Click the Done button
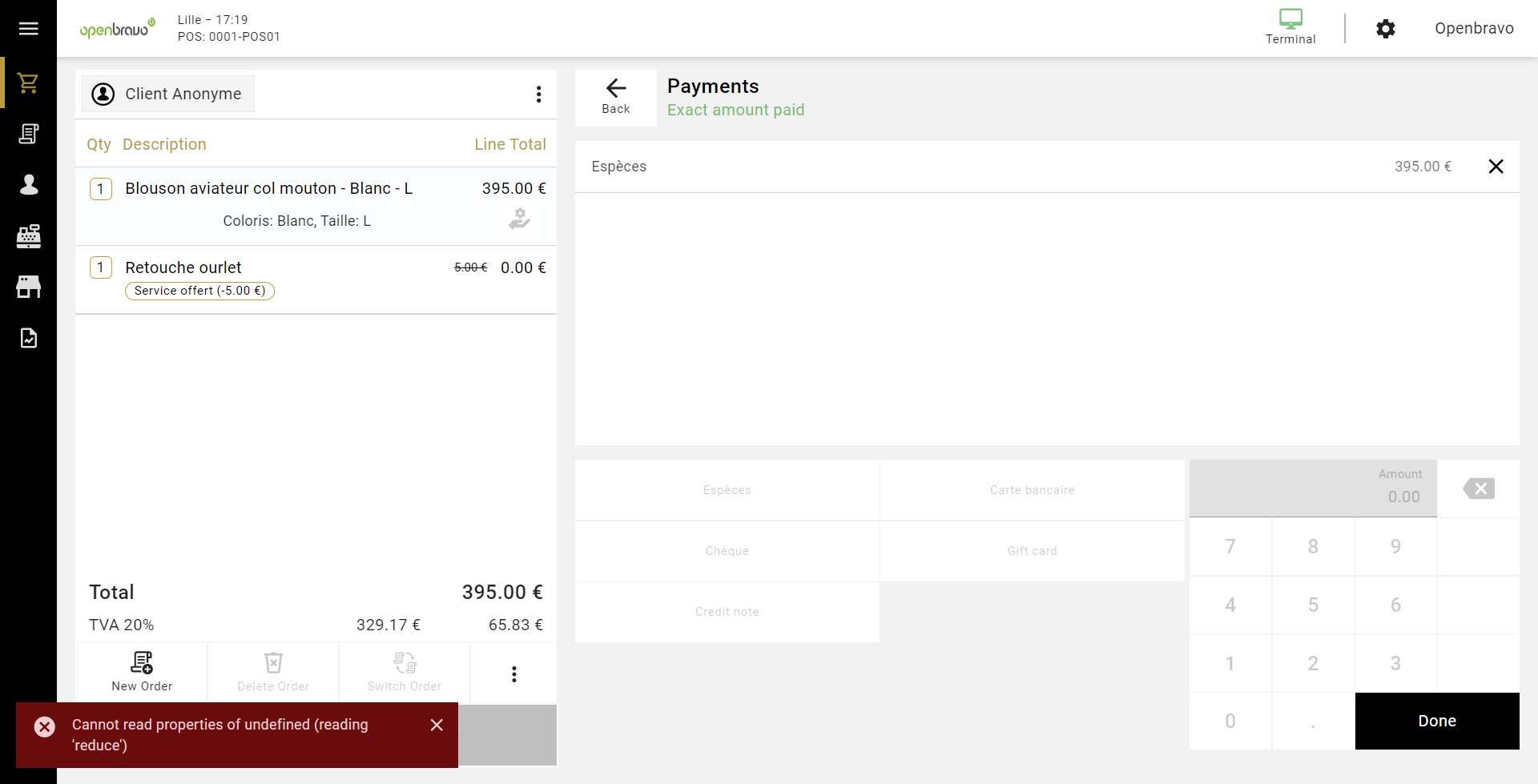1538x784 pixels. (x=1437, y=721)
